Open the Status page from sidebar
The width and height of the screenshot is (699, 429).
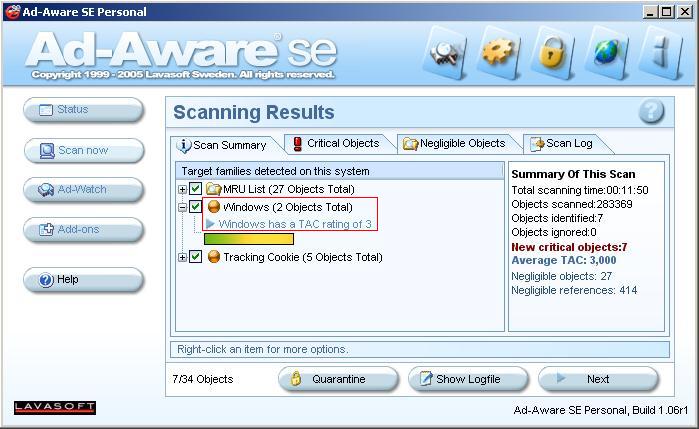click(x=84, y=110)
